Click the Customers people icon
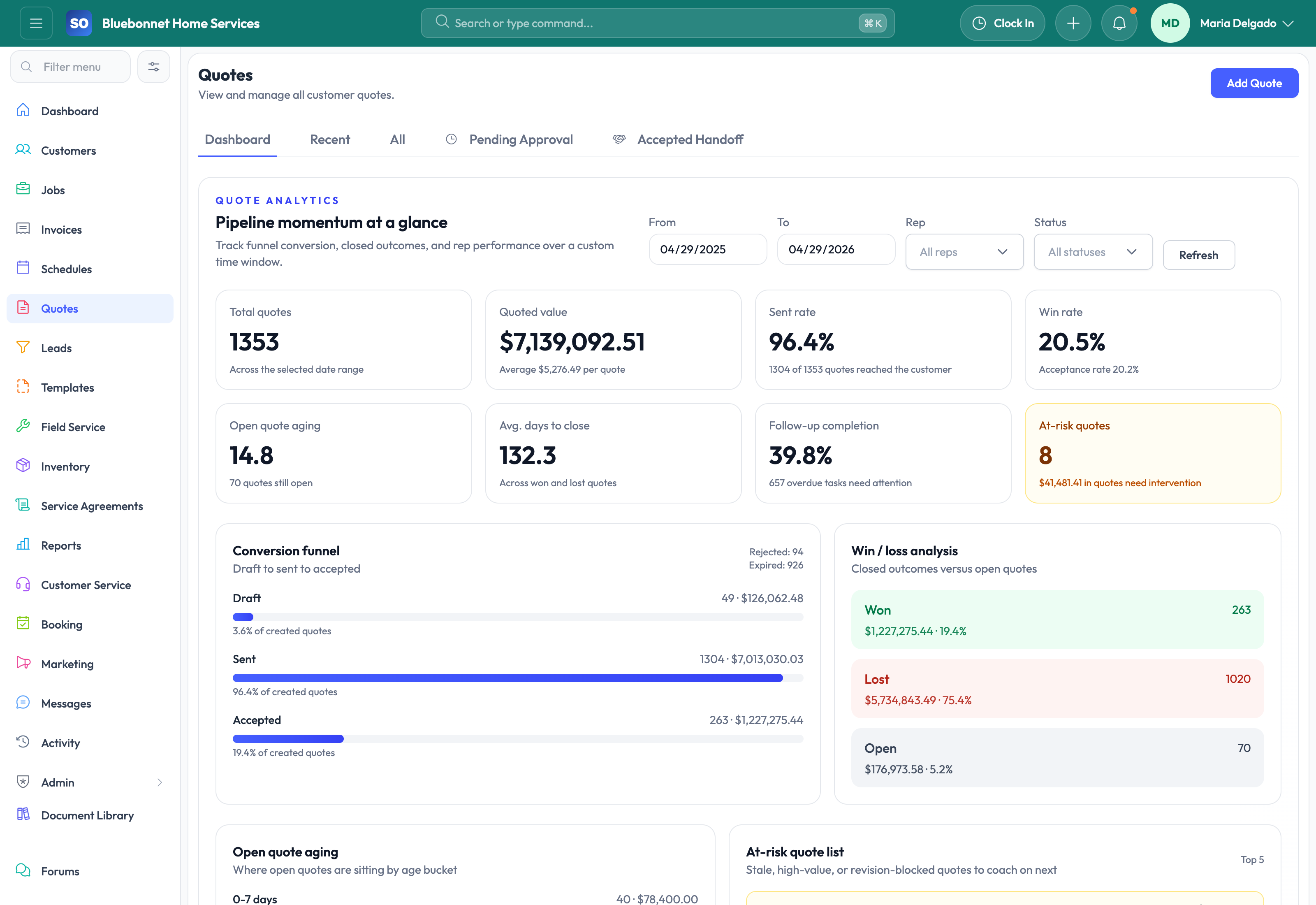1316x905 pixels. (23, 150)
